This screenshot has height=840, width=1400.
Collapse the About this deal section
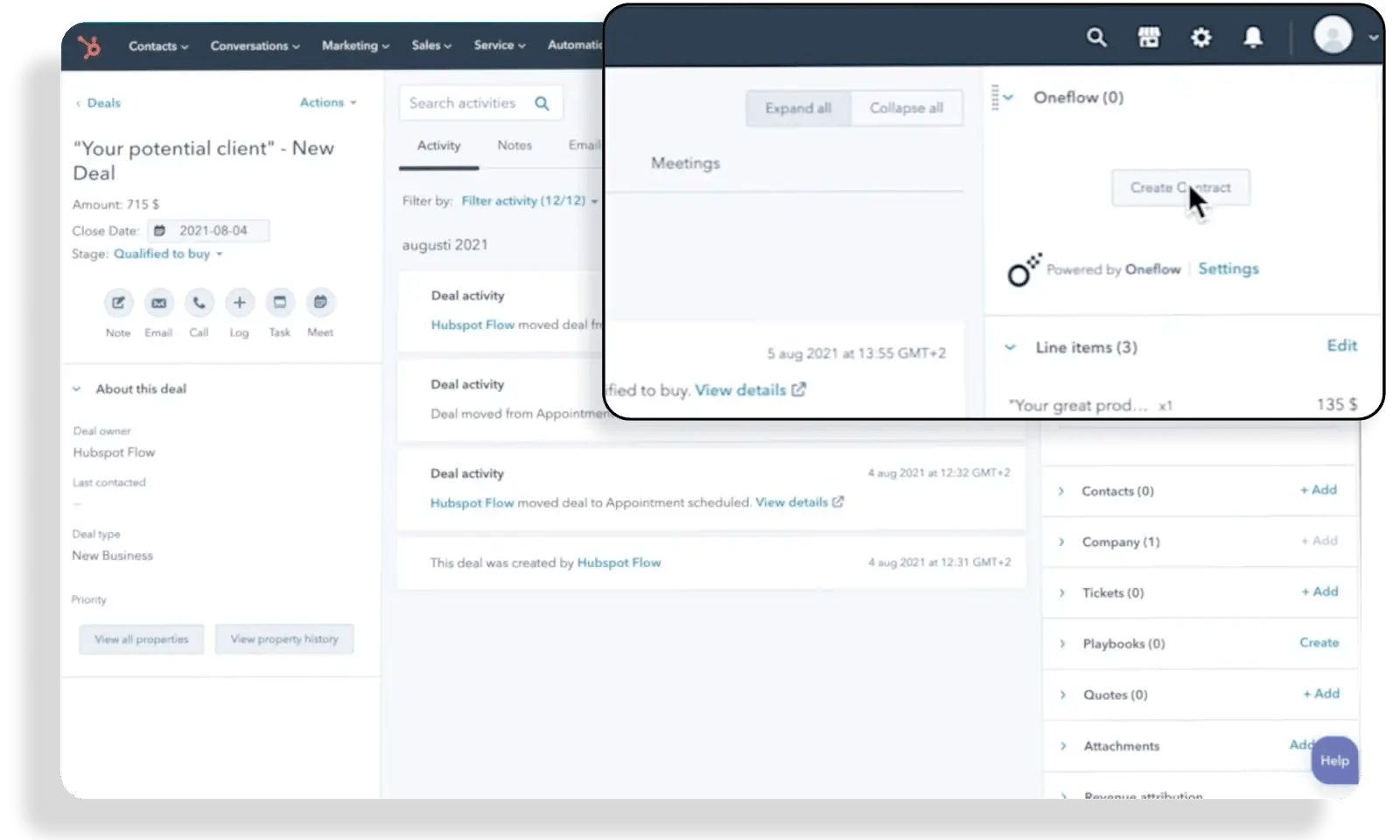pyautogui.click(x=77, y=388)
